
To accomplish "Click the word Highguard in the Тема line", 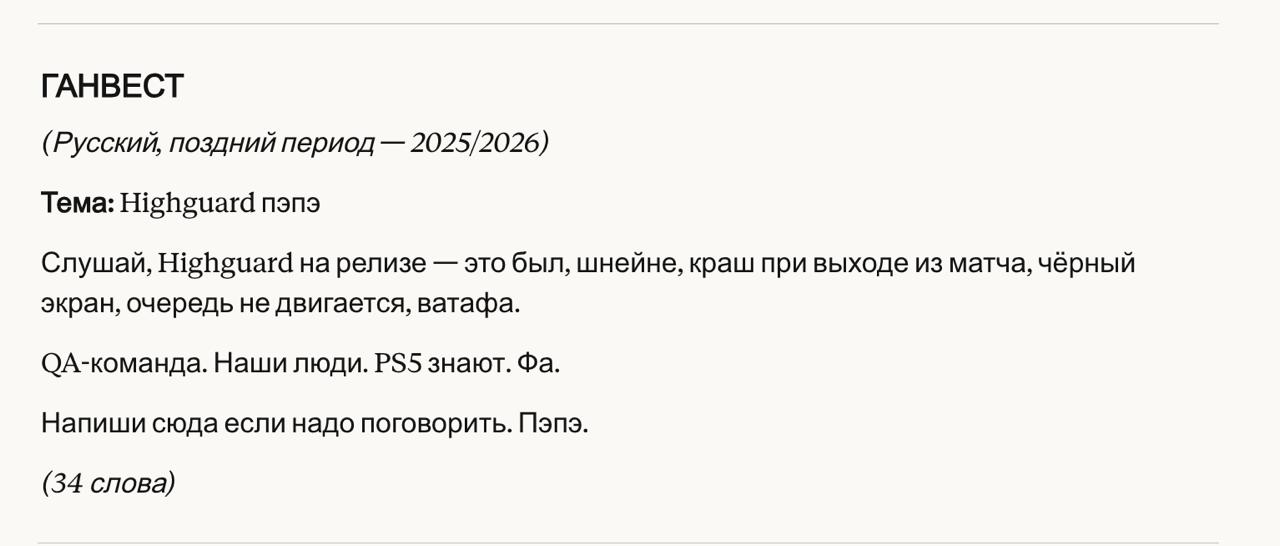I will tap(187, 203).
